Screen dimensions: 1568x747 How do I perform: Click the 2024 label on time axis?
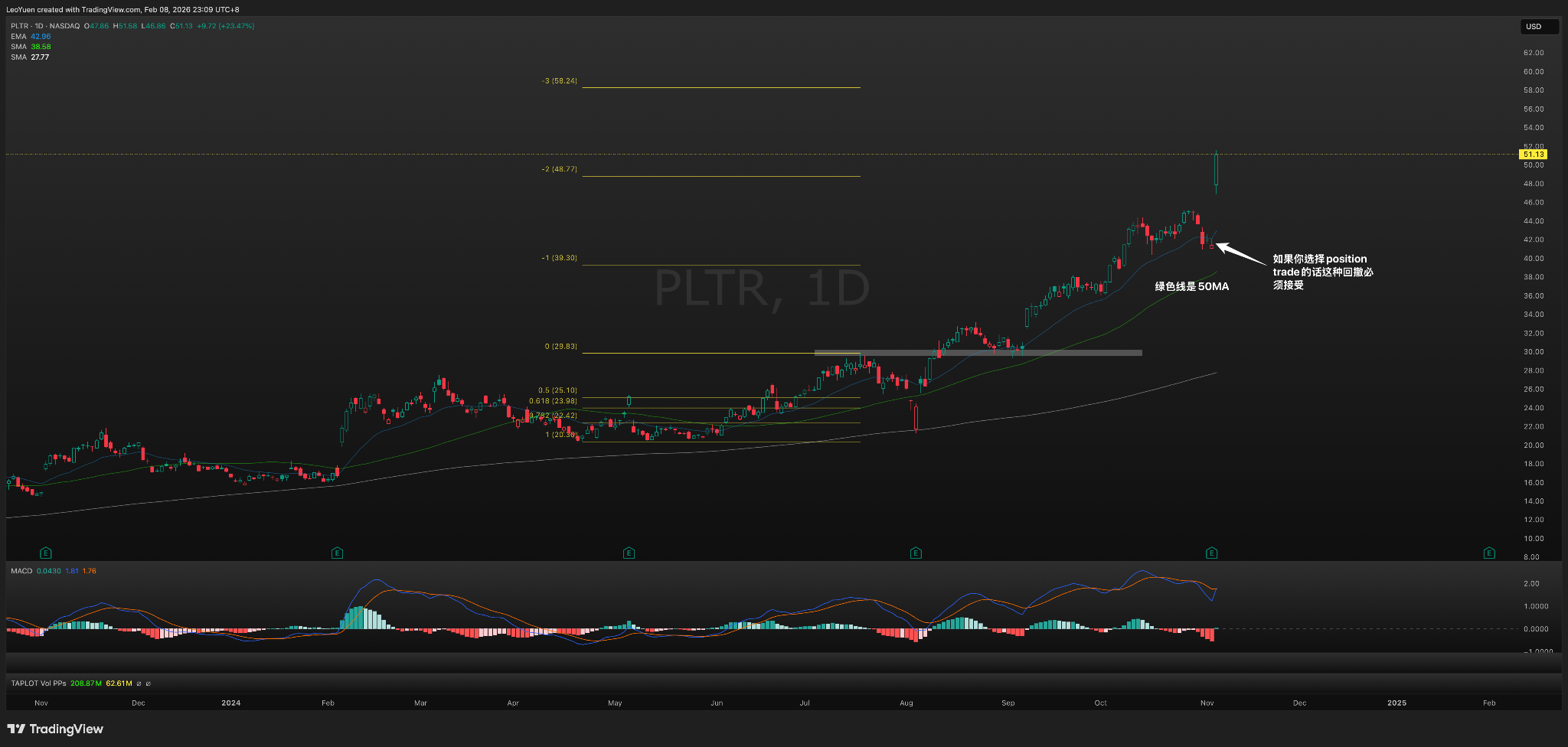(x=230, y=703)
